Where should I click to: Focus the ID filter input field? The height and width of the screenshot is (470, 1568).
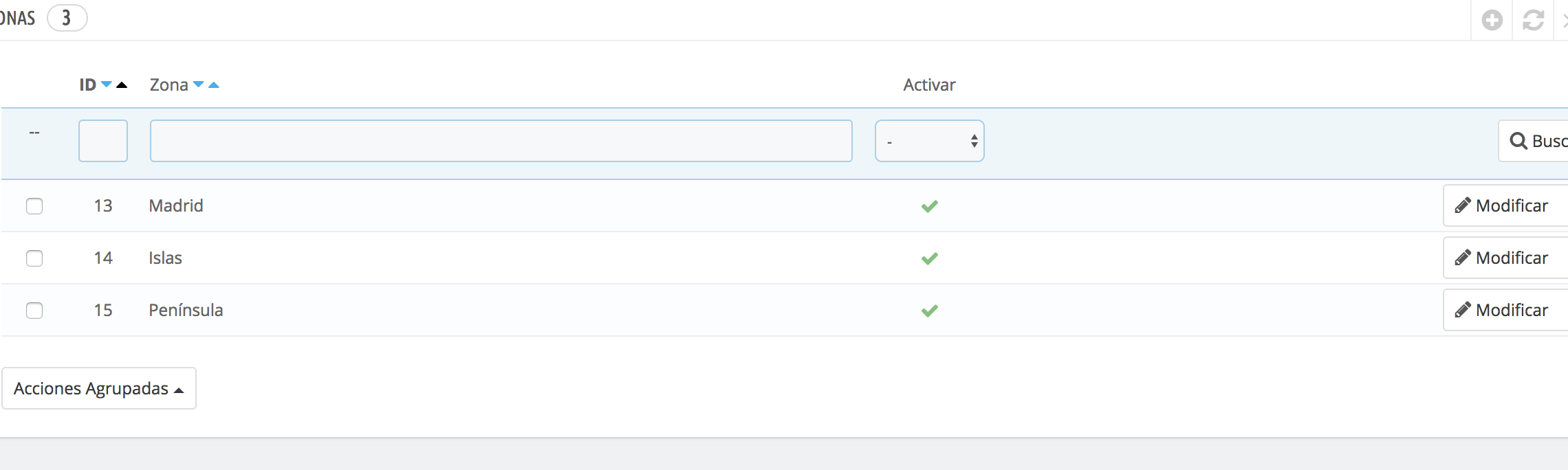103,141
